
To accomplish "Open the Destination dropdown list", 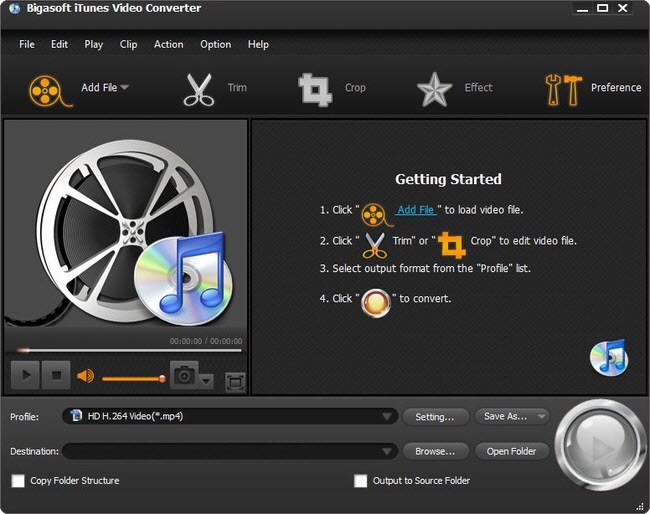I will (x=387, y=451).
